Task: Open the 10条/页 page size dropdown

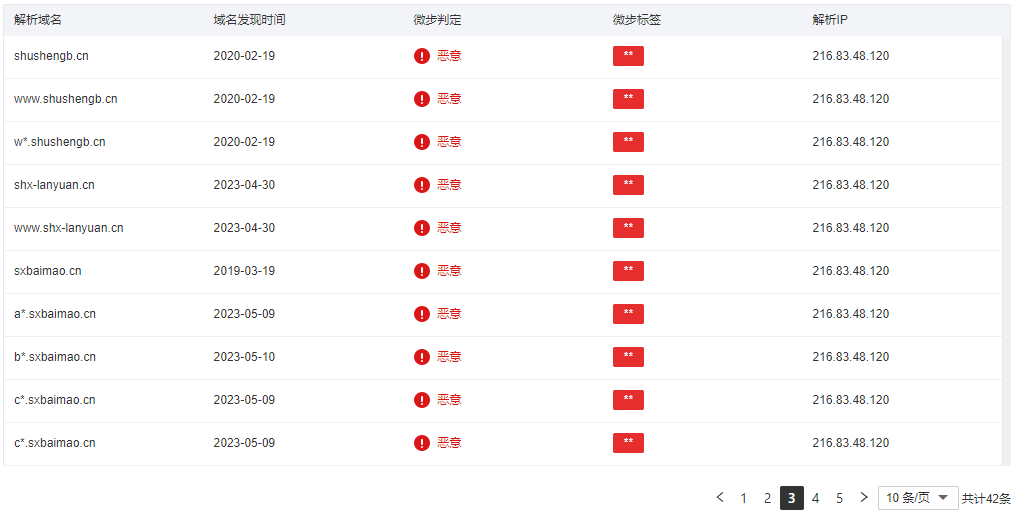Action: coord(917,498)
